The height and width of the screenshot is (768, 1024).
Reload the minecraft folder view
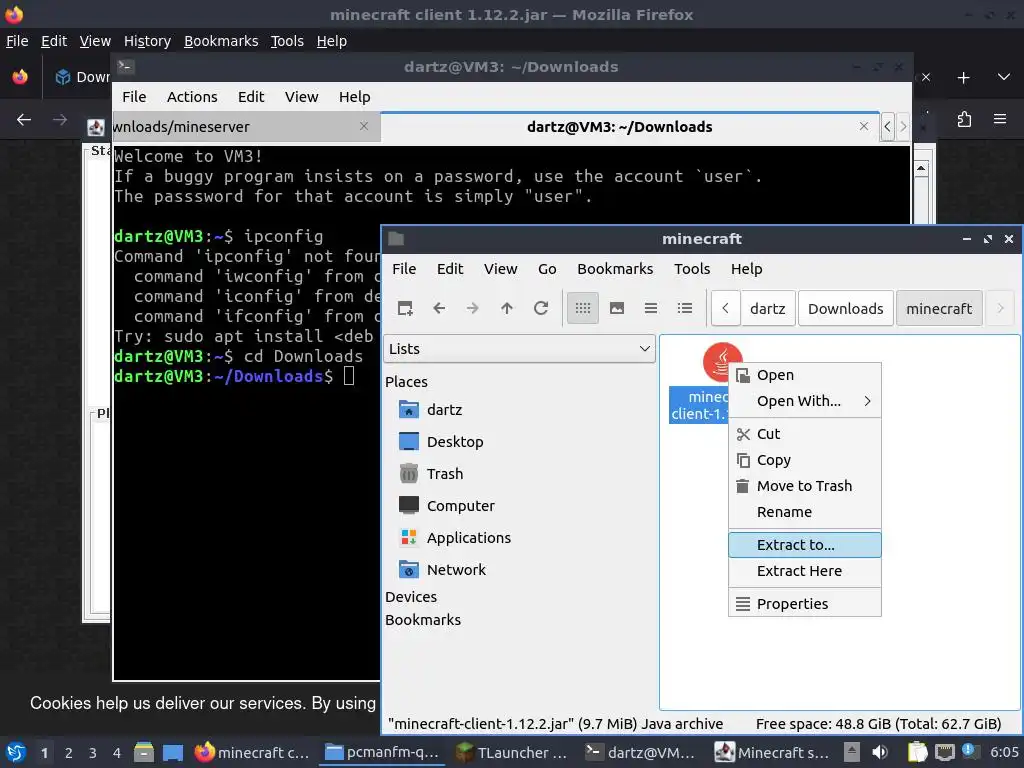pos(541,308)
